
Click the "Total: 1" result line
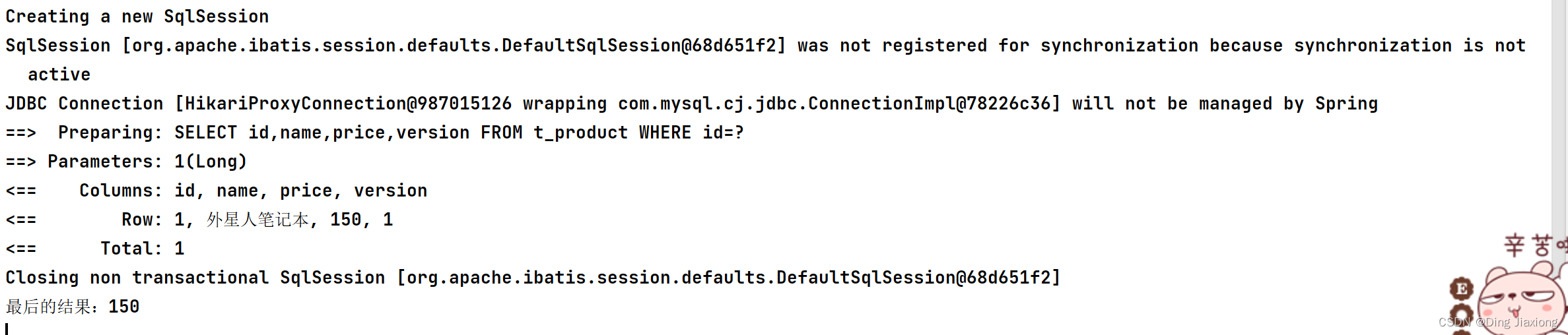click(x=142, y=249)
